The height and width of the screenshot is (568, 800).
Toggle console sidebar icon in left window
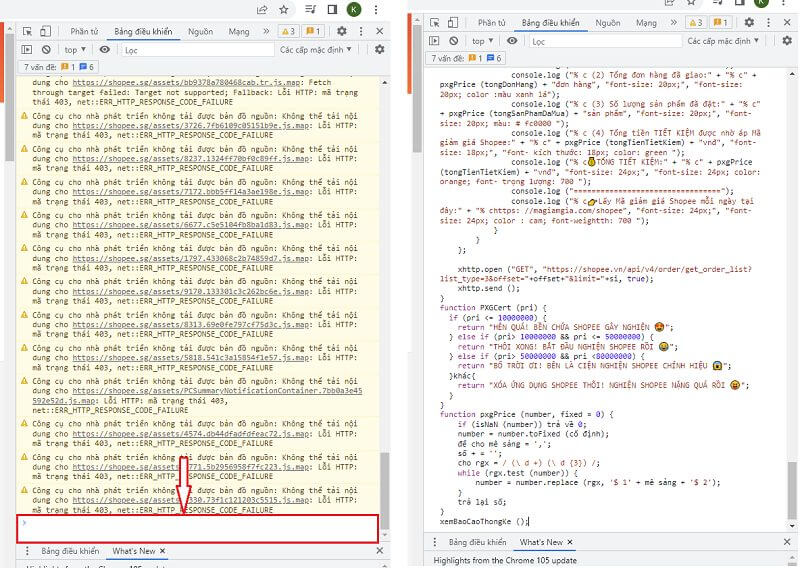(x=27, y=50)
